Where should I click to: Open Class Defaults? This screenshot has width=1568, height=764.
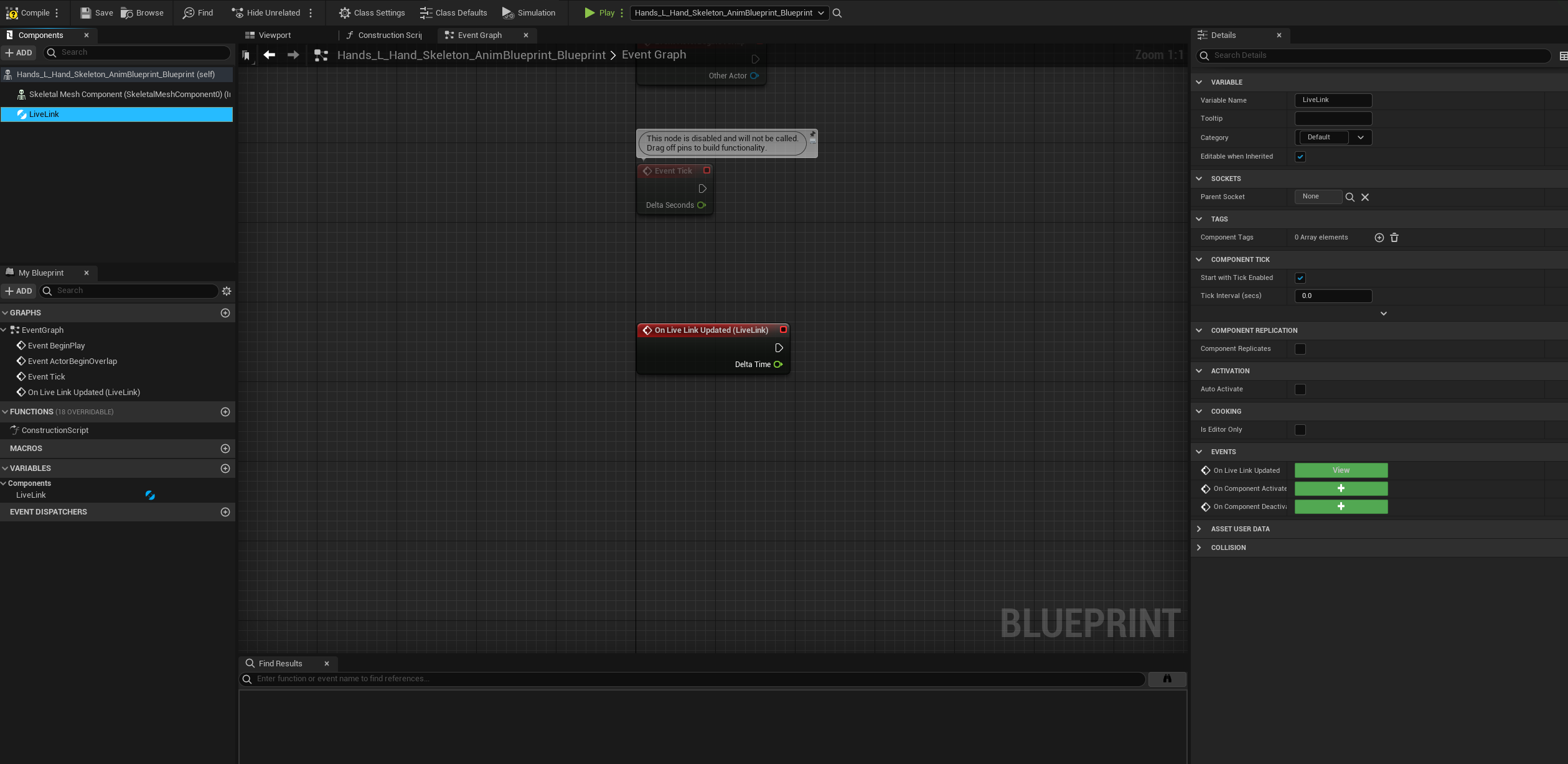(x=454, y=12)
